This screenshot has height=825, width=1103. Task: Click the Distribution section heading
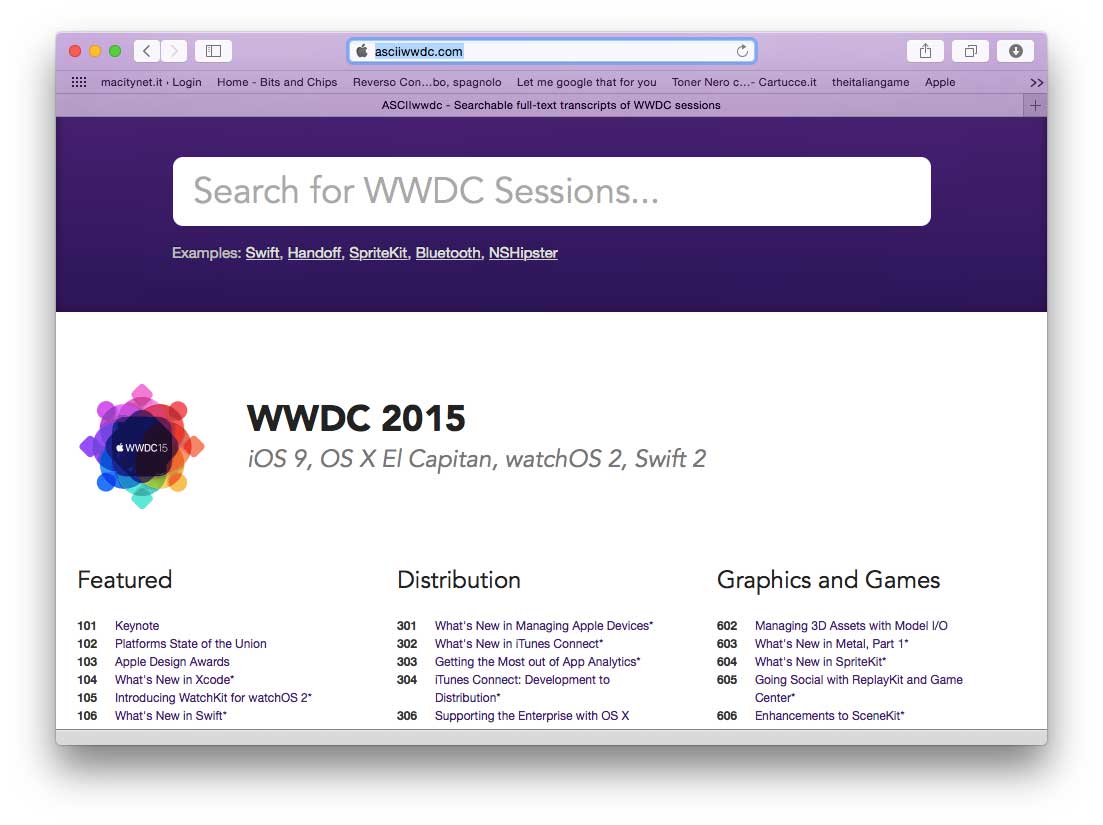click(x=459, y=580)
